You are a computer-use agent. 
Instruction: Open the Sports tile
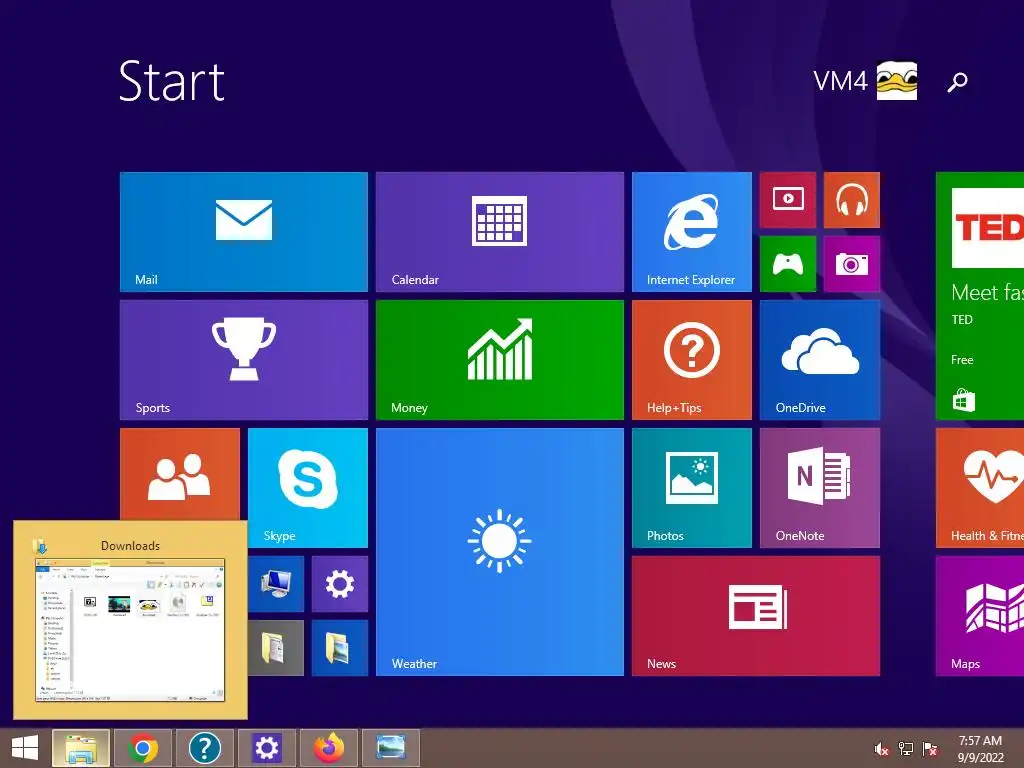pos(244,360)
